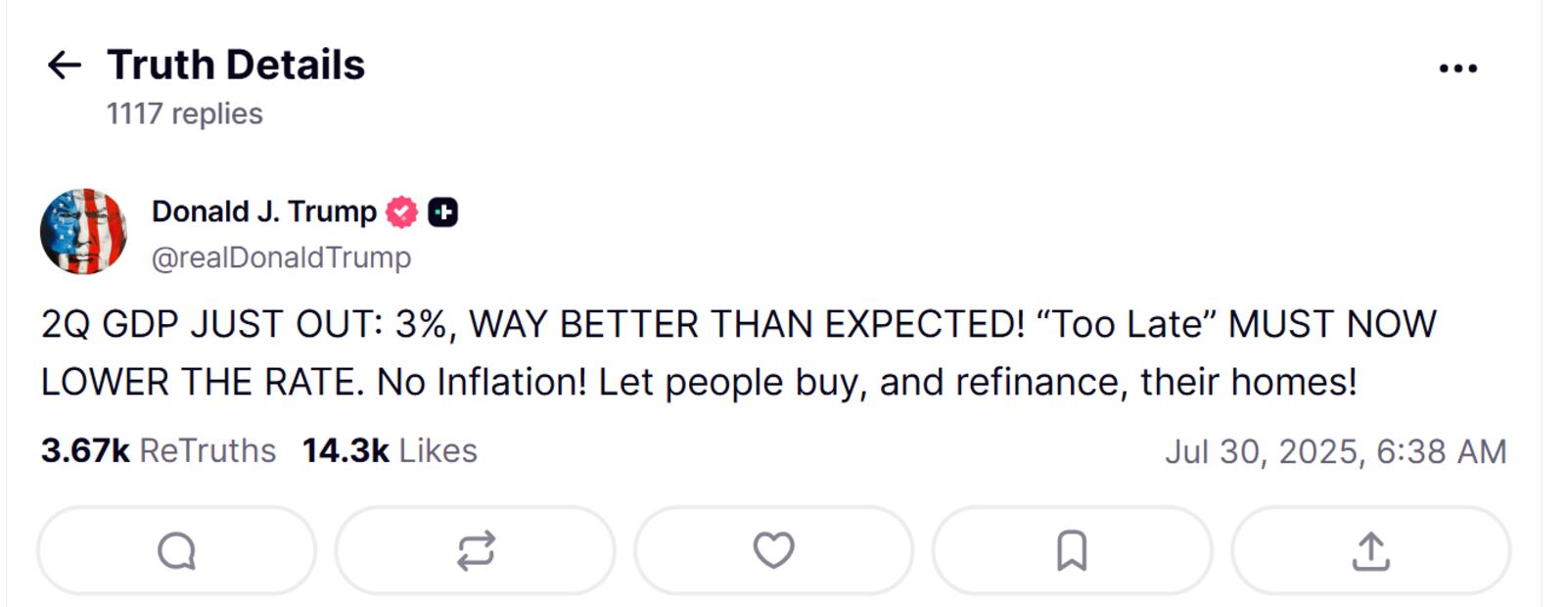Image resolution: width=1568 pixels, height=607 pixels.
Task: Click the "No Inflation!" phrase in post
Action: click(x=482, y=382)
